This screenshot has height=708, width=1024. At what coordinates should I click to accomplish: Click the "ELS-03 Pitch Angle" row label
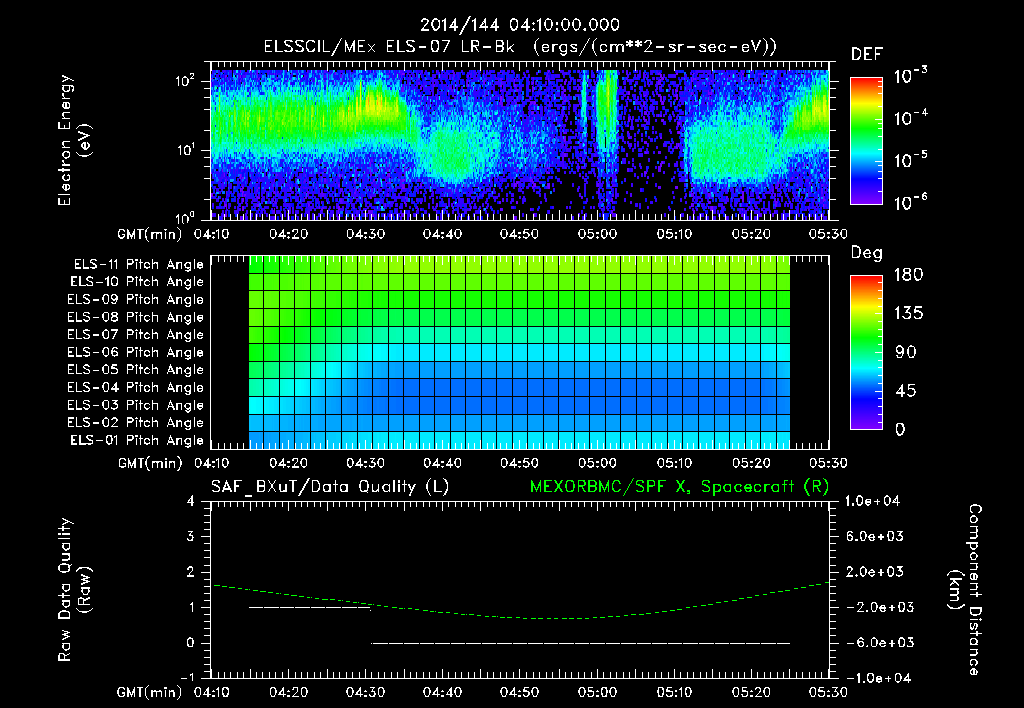pos(136,406)
